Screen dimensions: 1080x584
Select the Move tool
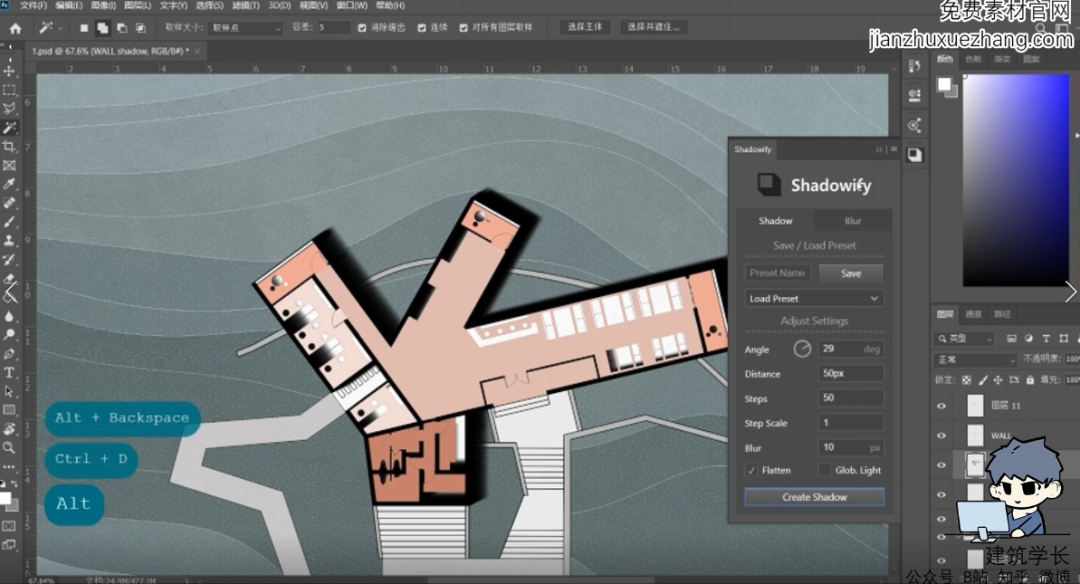point(10,71)
